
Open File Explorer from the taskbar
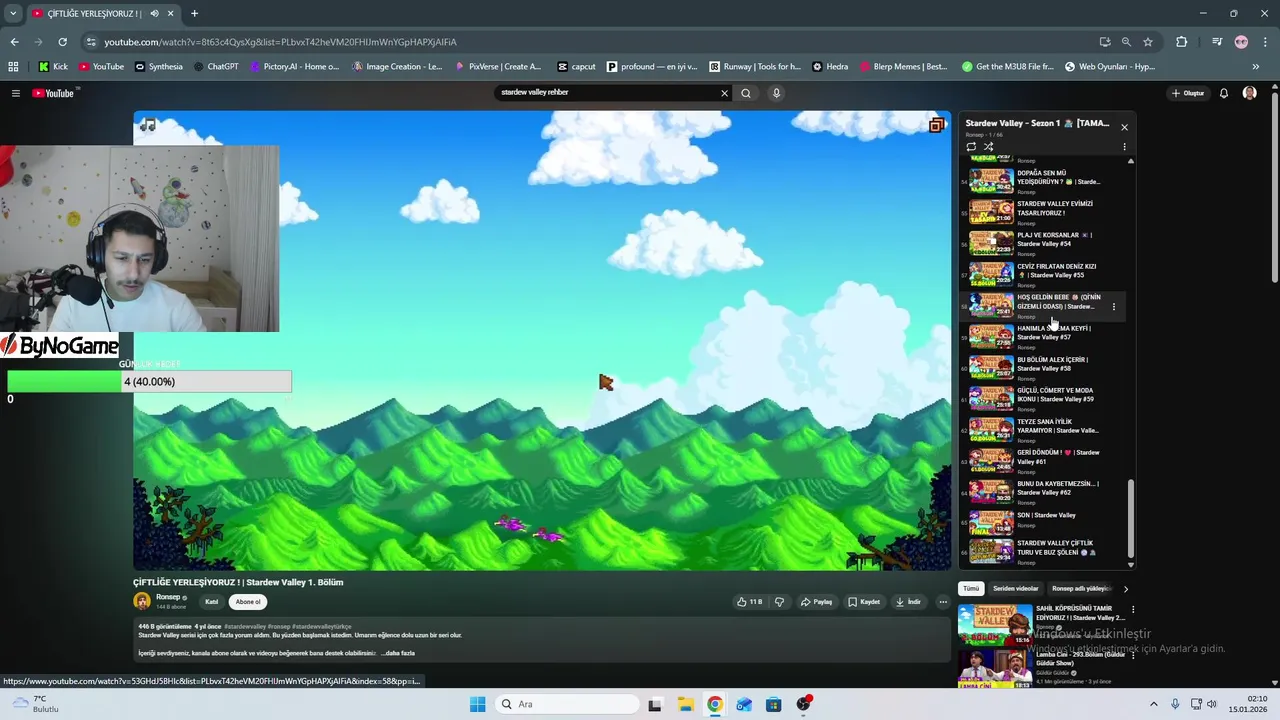pyautogui.click(x=685, y=704)
